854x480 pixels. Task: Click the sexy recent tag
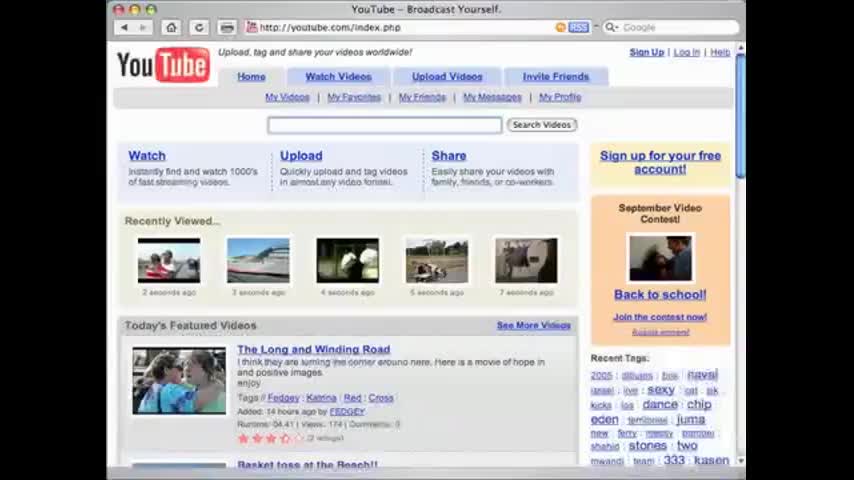[661, 390]
